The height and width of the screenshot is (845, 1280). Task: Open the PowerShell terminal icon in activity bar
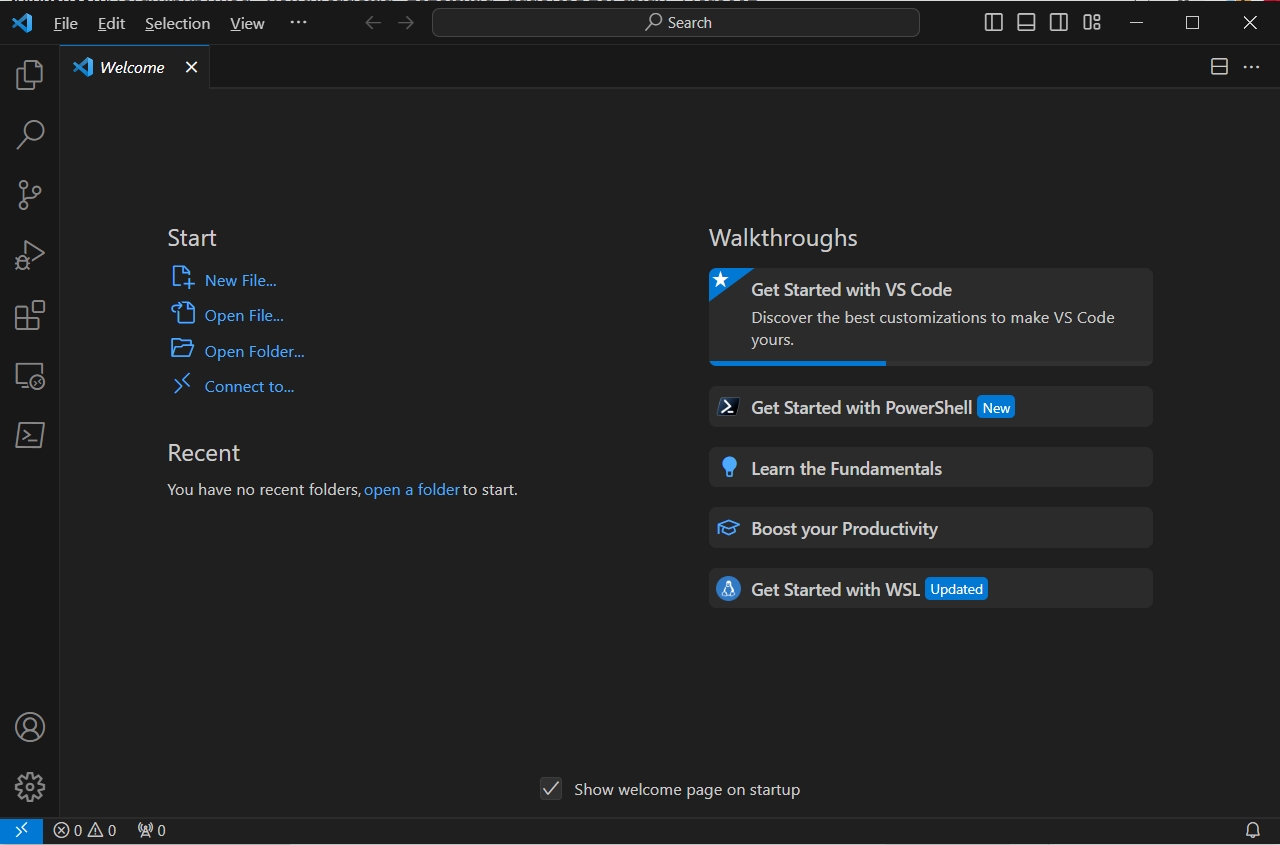click(x=29, y=435)
